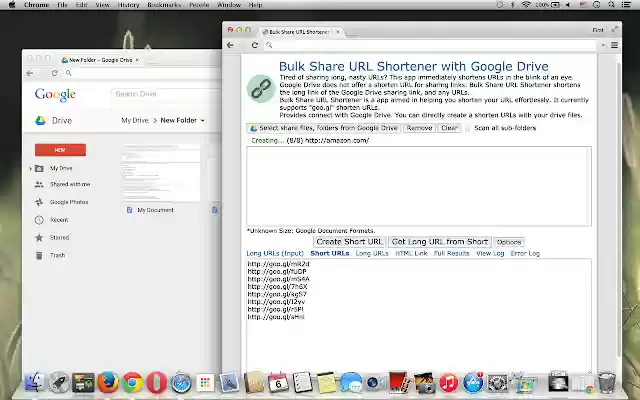
Task: Click inside the Short URLs results text area
Action: (419, 315)
